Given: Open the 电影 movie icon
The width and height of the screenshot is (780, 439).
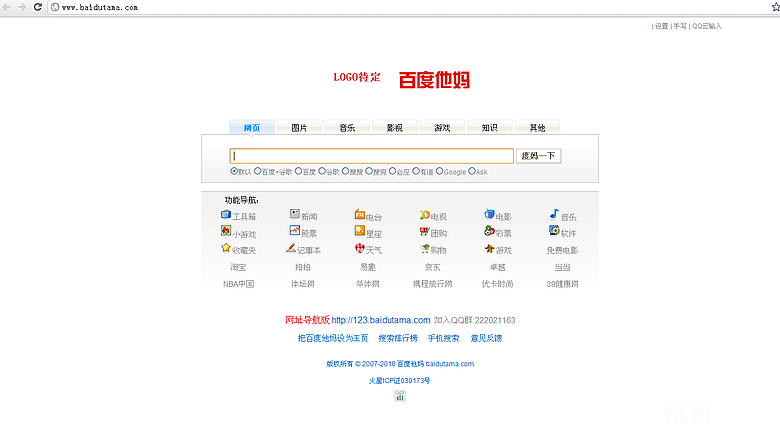Looking at the screenshot, I should coord(489,214).
